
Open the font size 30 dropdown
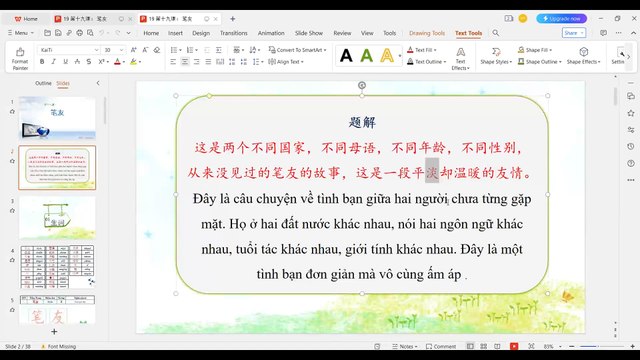point(121,50)
